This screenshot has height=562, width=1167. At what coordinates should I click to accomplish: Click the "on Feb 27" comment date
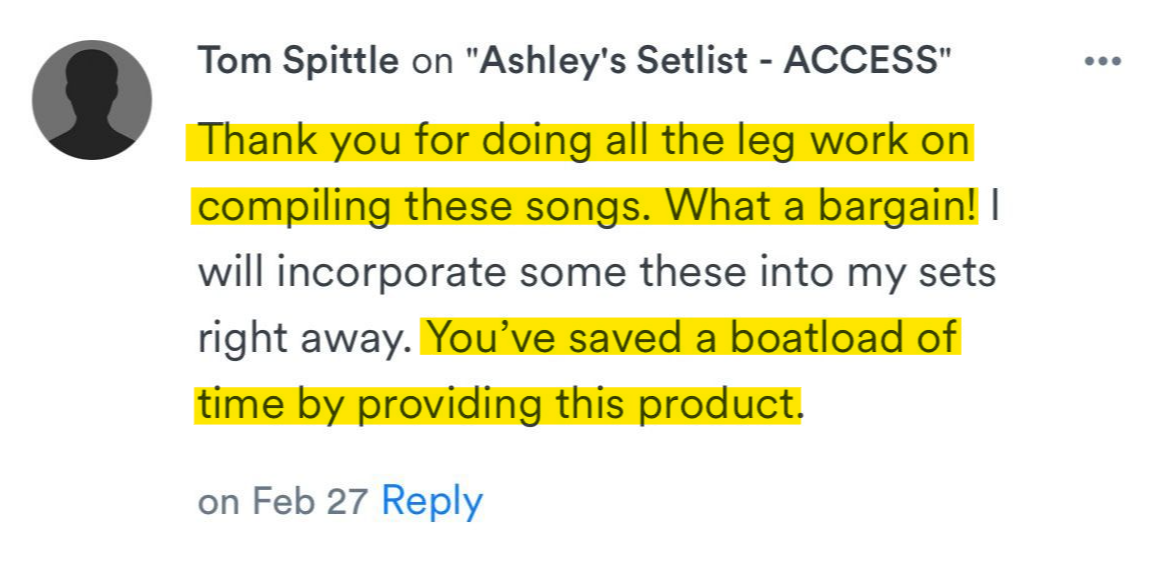point(283,500)
